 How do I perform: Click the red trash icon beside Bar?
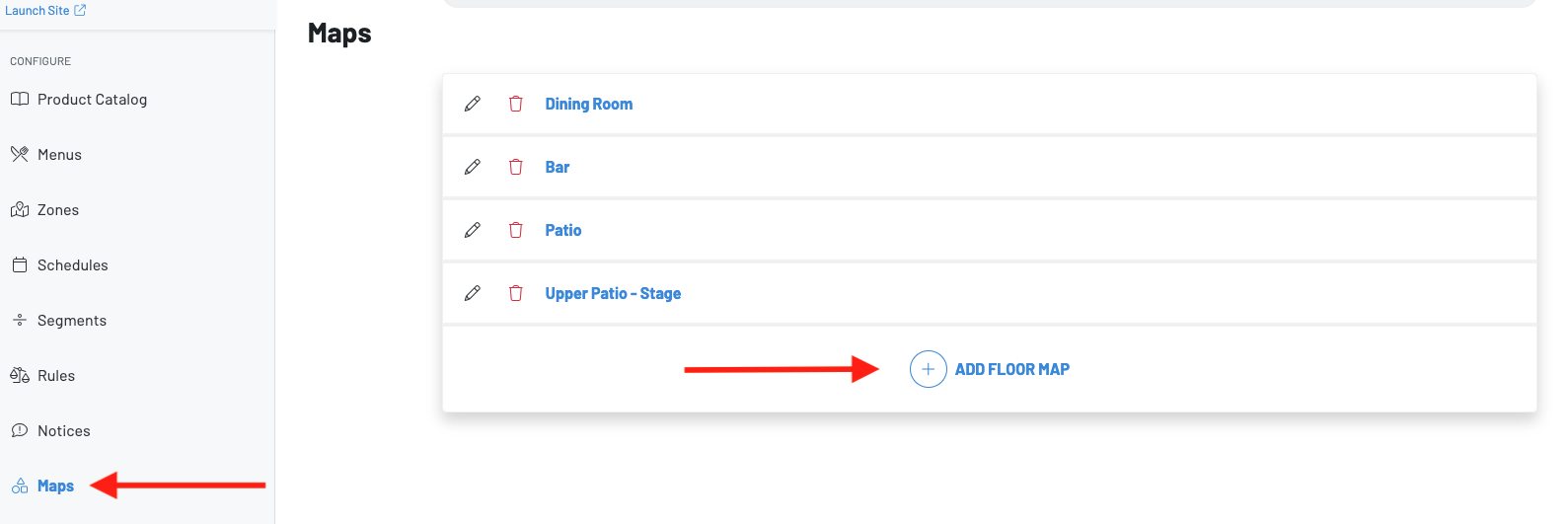[515, 167]
